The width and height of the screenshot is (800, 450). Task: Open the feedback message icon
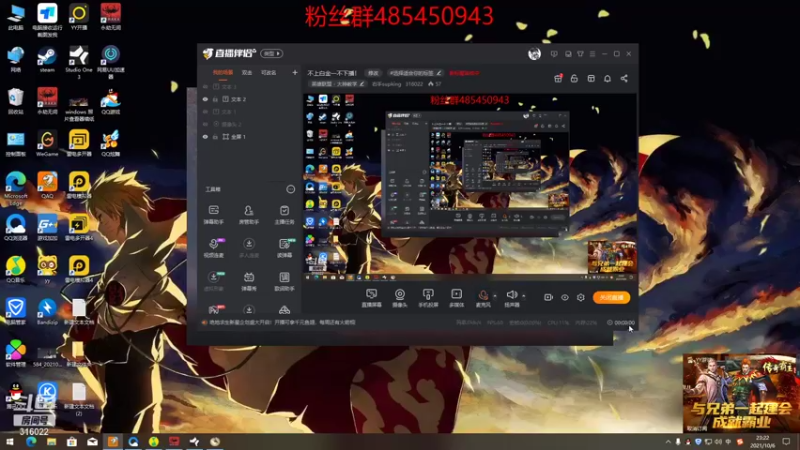click(x=554, y=54)
